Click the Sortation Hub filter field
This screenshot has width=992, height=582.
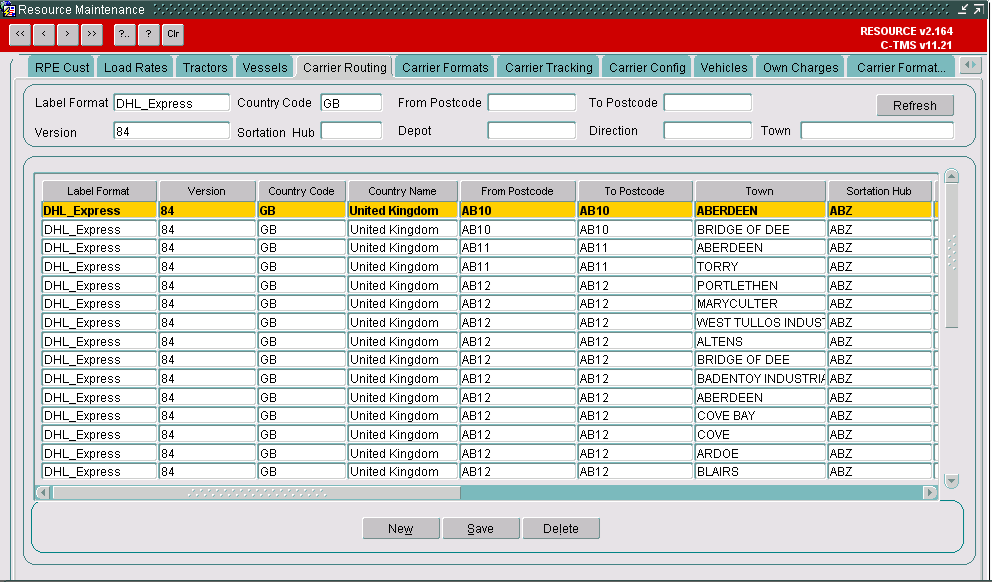351,130
